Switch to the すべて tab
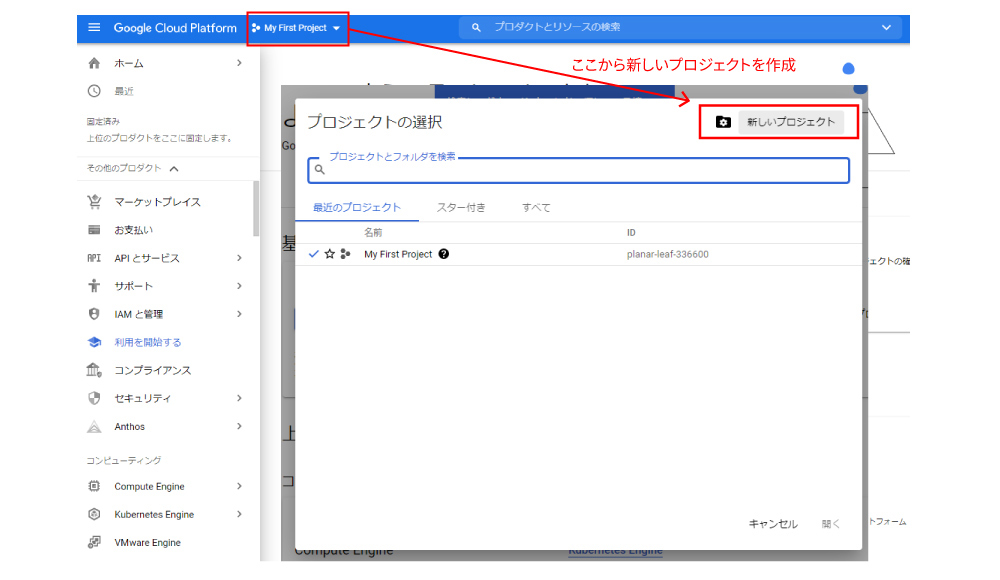 (x=536, y=207)
